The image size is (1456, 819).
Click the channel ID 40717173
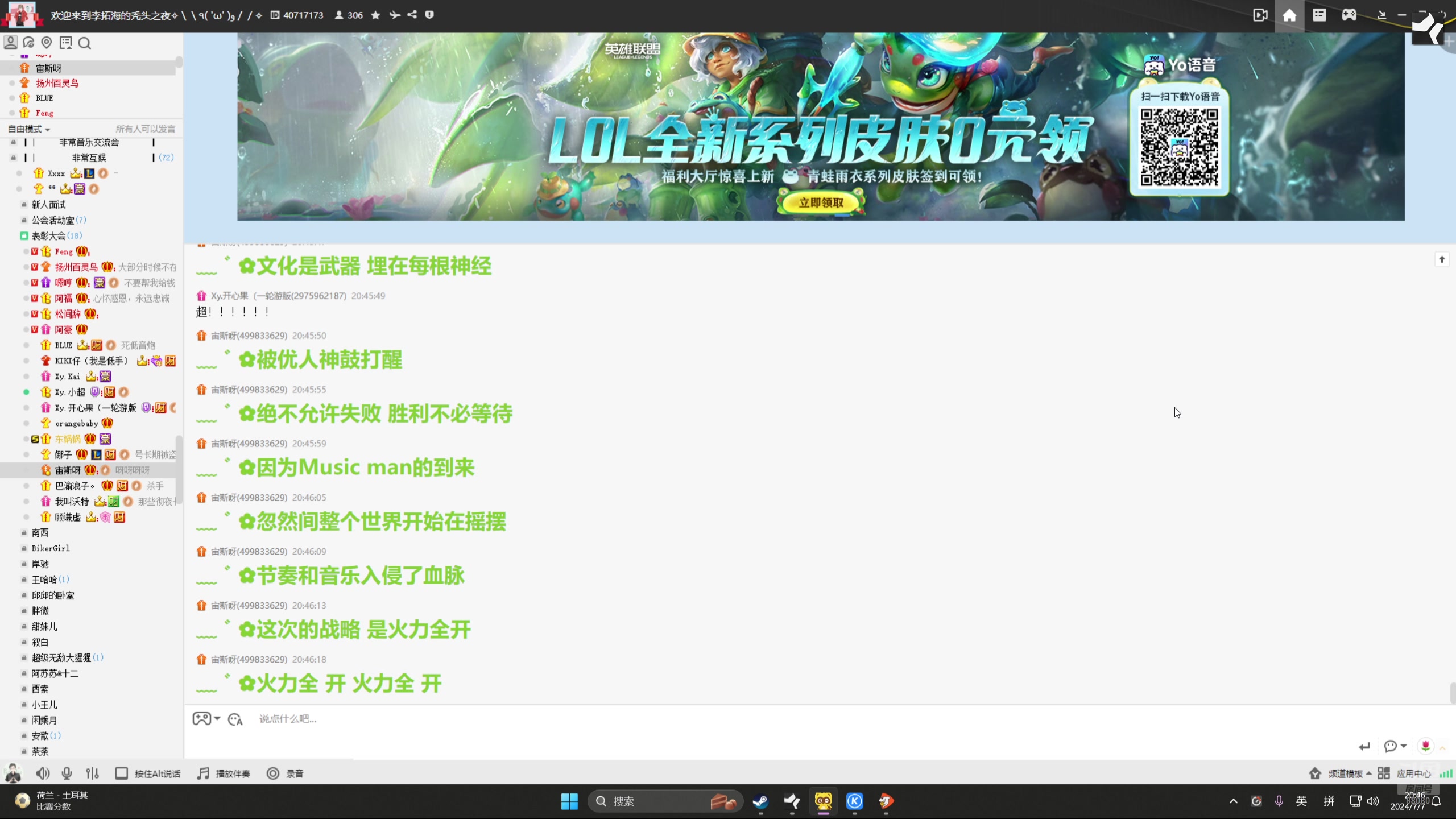(x=297, y=15)
